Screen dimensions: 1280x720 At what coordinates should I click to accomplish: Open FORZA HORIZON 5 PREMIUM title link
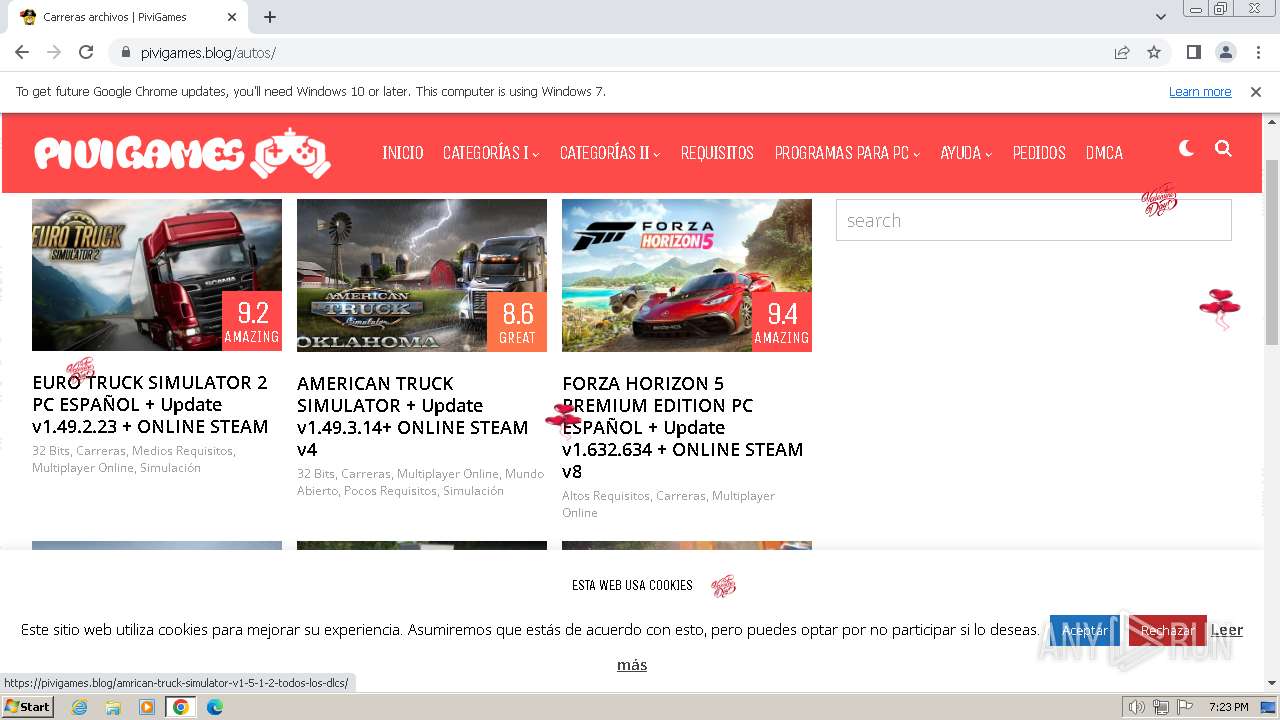(x=683, y=427)
